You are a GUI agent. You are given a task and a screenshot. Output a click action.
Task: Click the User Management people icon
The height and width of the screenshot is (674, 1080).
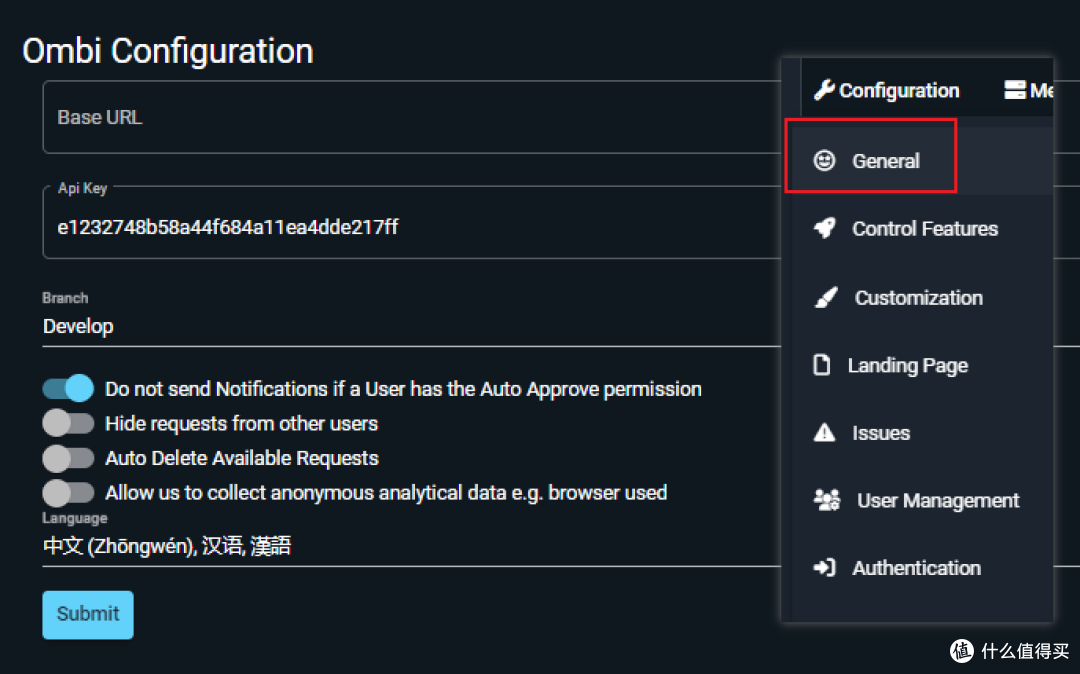click(827, 501)
